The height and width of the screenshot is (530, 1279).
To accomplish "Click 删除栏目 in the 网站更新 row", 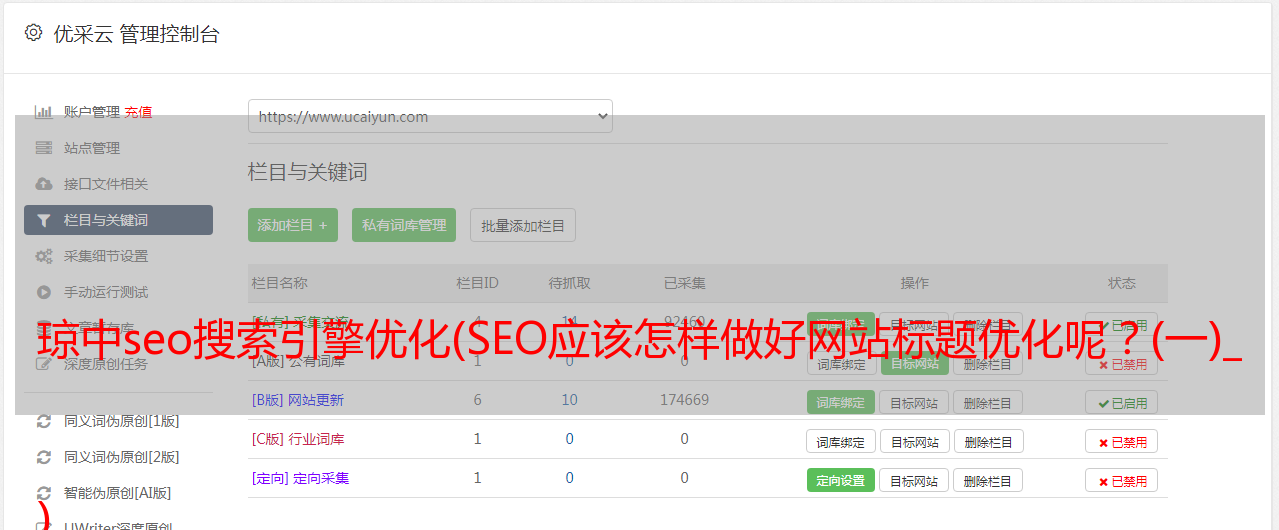I will (x=988, y=403).
